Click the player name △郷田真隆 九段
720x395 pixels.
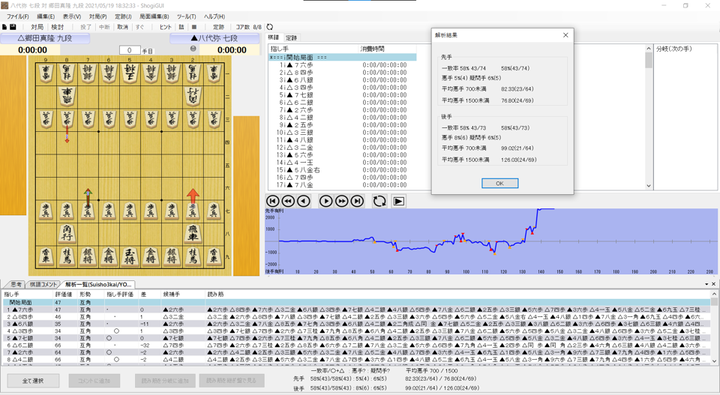pyautogui.click(x=45, y=39)
